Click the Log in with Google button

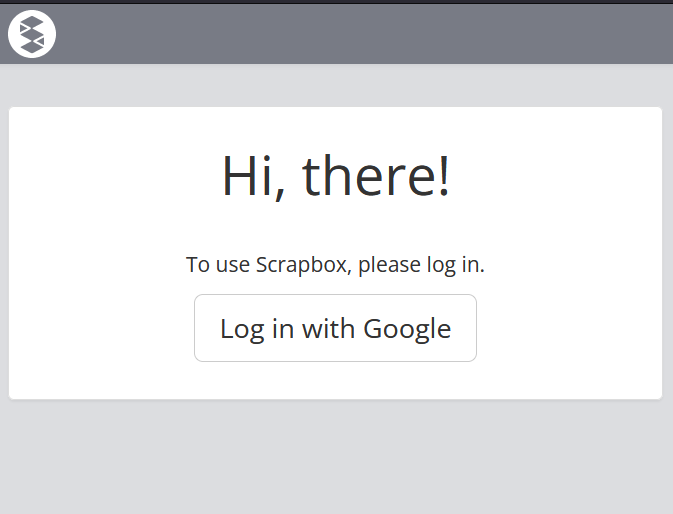coord(335,328)
